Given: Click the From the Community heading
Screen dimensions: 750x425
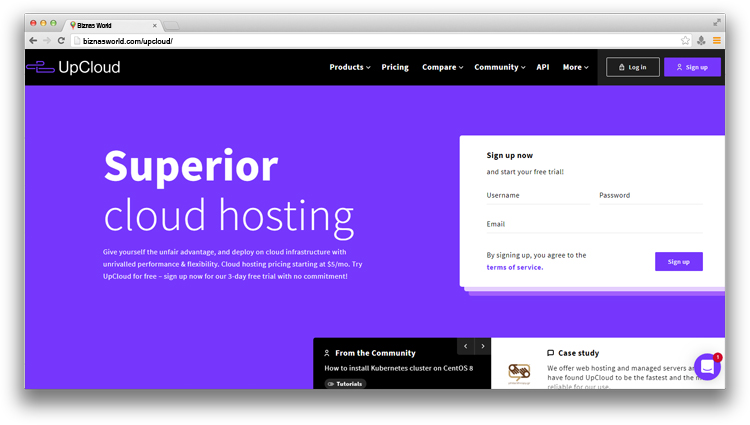Looking at the screenshot, I should tap(375, 353).
